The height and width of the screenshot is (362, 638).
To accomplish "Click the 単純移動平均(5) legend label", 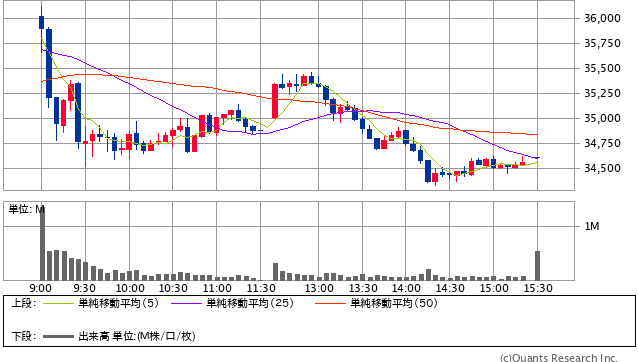I will [118, 303].
